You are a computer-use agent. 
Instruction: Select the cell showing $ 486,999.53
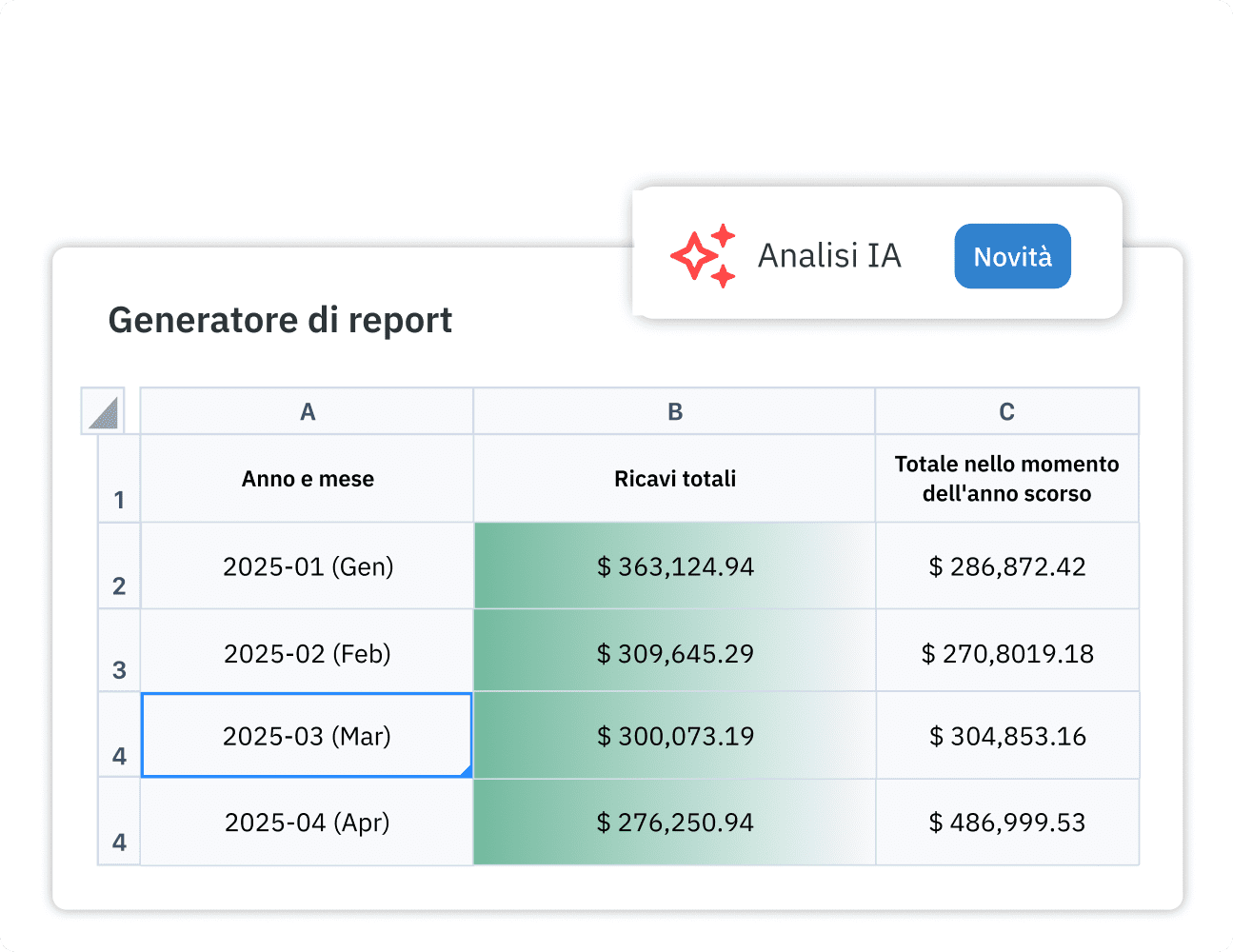coord(1006,822)
